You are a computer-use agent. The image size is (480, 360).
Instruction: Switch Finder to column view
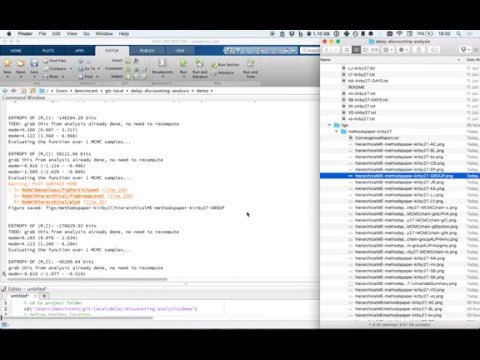tap(366, 50)
